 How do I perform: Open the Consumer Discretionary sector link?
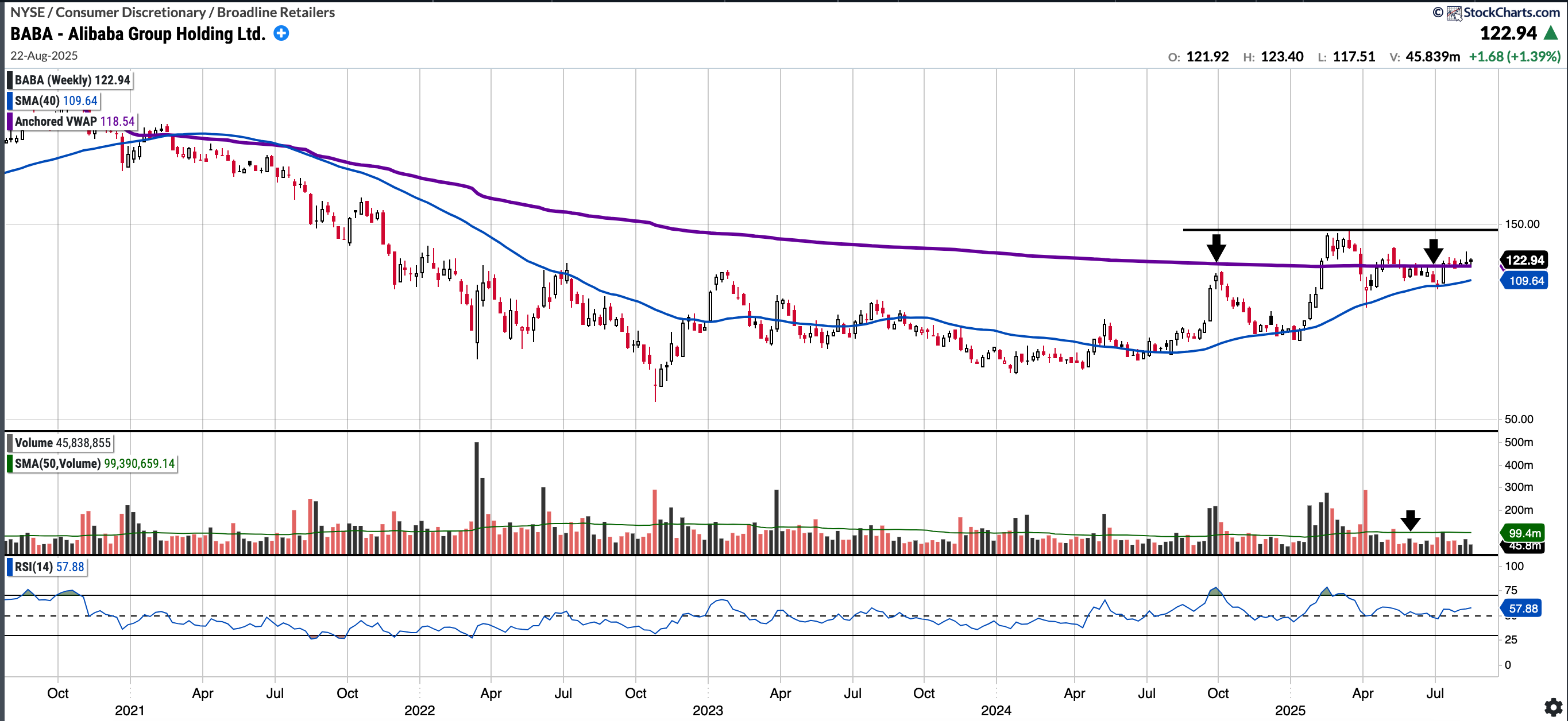pyautogui.click(x=130, y=12)
